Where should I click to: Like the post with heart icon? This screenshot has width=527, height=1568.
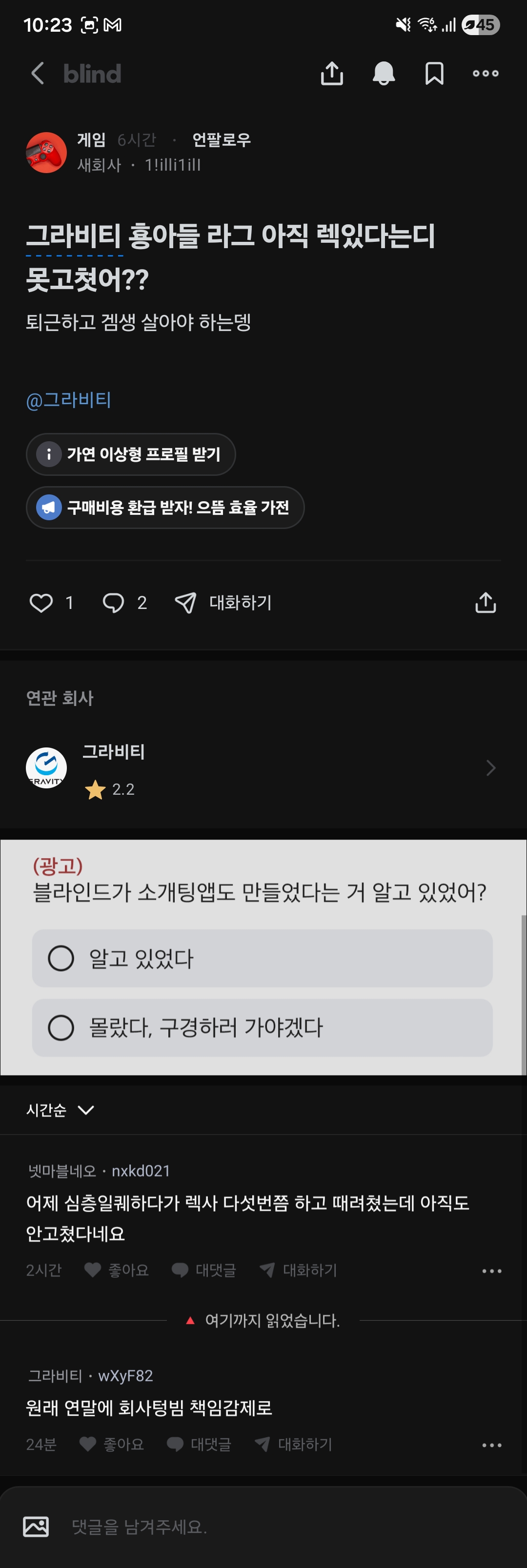(x=41, y=603)
